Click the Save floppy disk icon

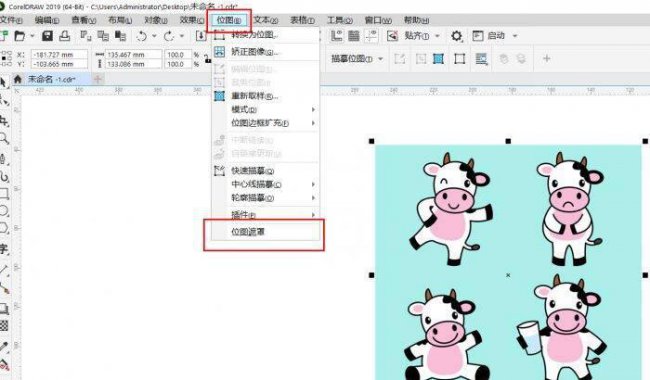point(47,36)
